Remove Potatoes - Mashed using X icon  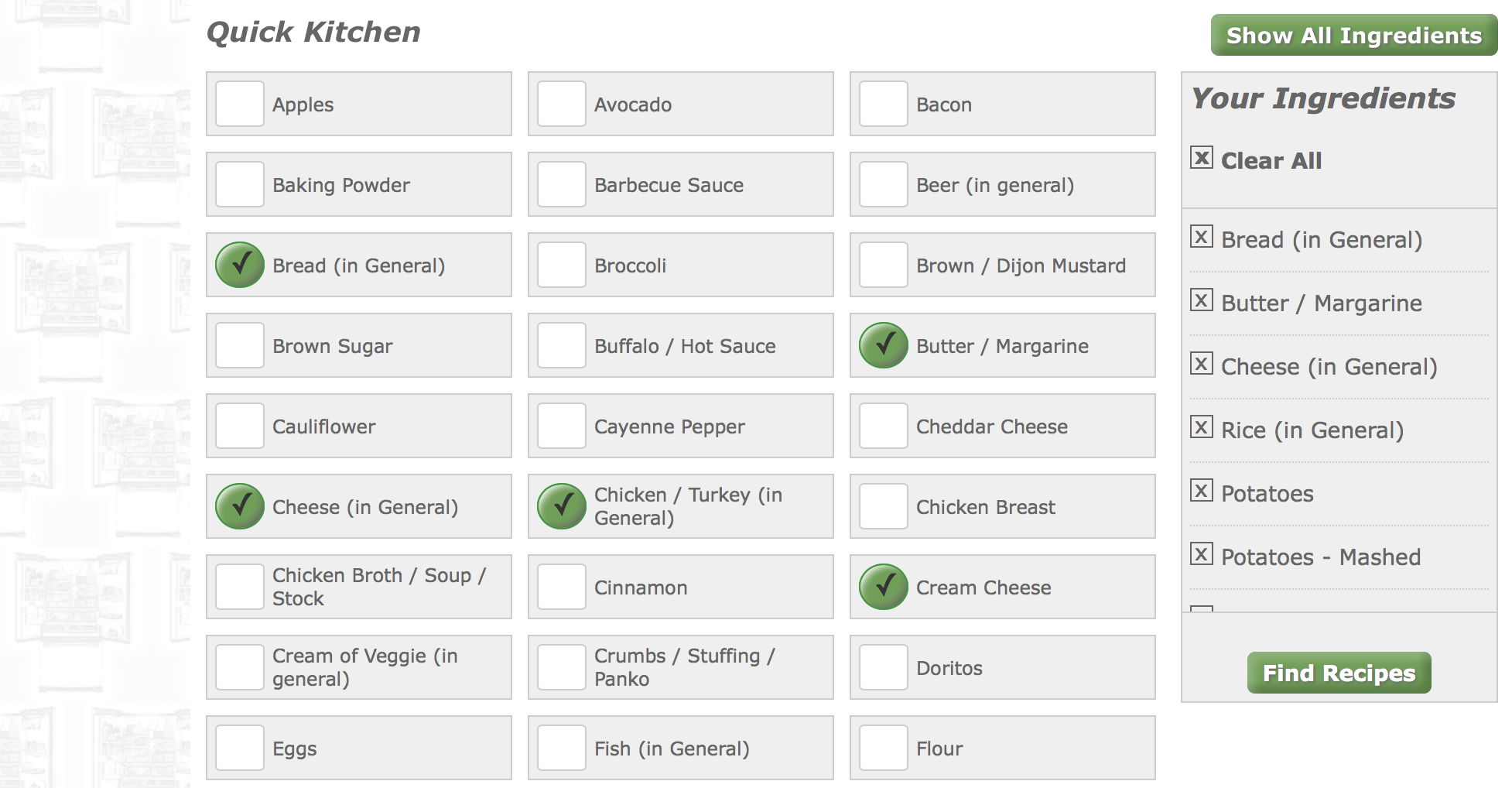[x=1201, y=554]
